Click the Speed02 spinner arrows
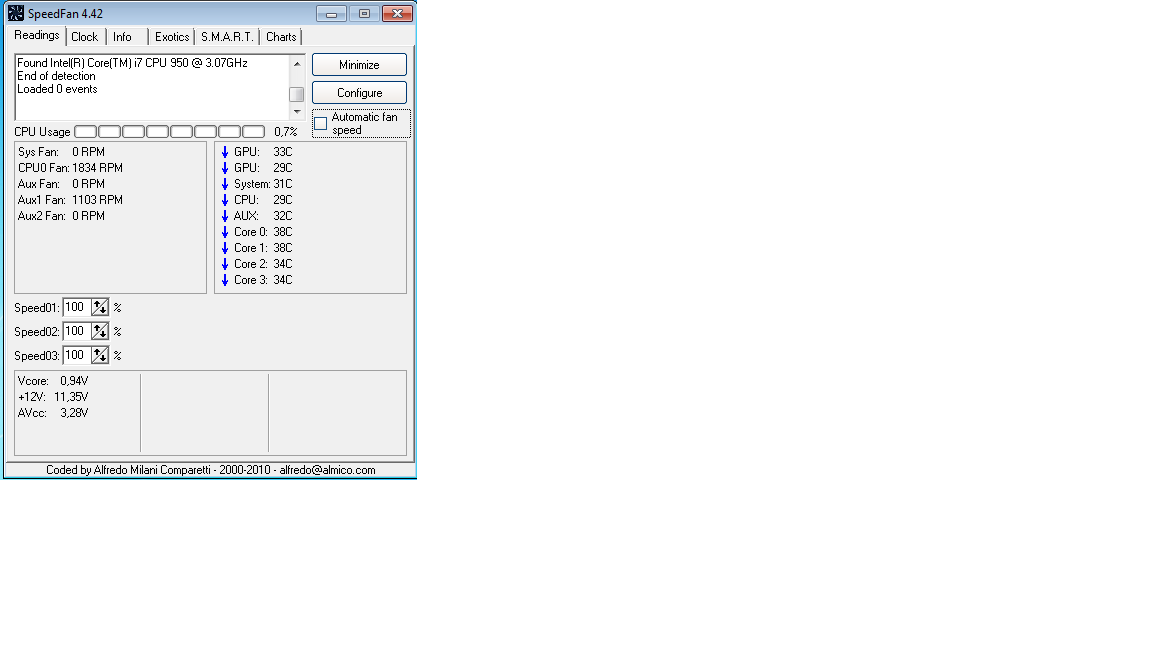The width and height of the screenshot is (1152, 648). tap(100, 331)
